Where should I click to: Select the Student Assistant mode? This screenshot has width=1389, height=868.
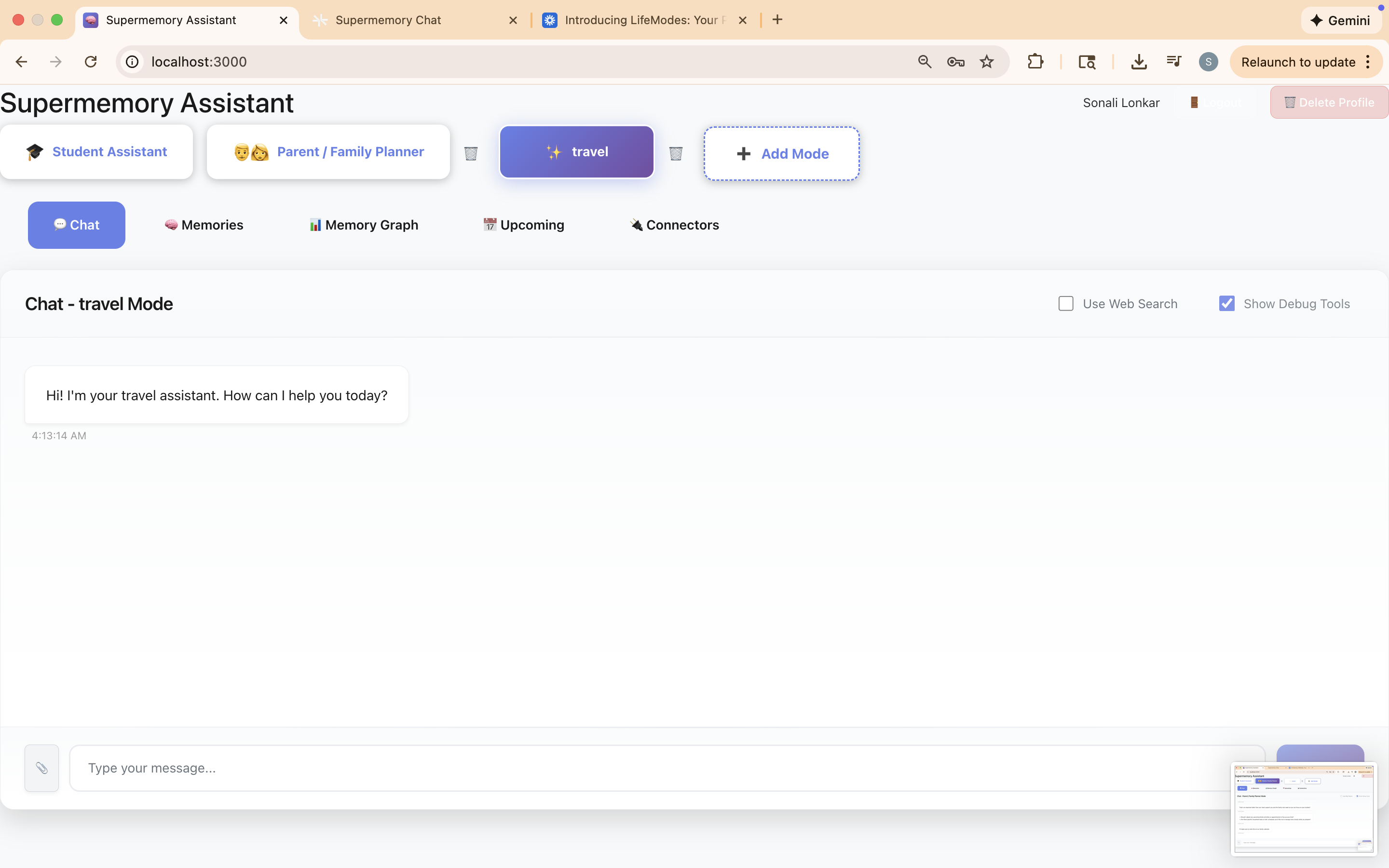(x=96, y=151)
